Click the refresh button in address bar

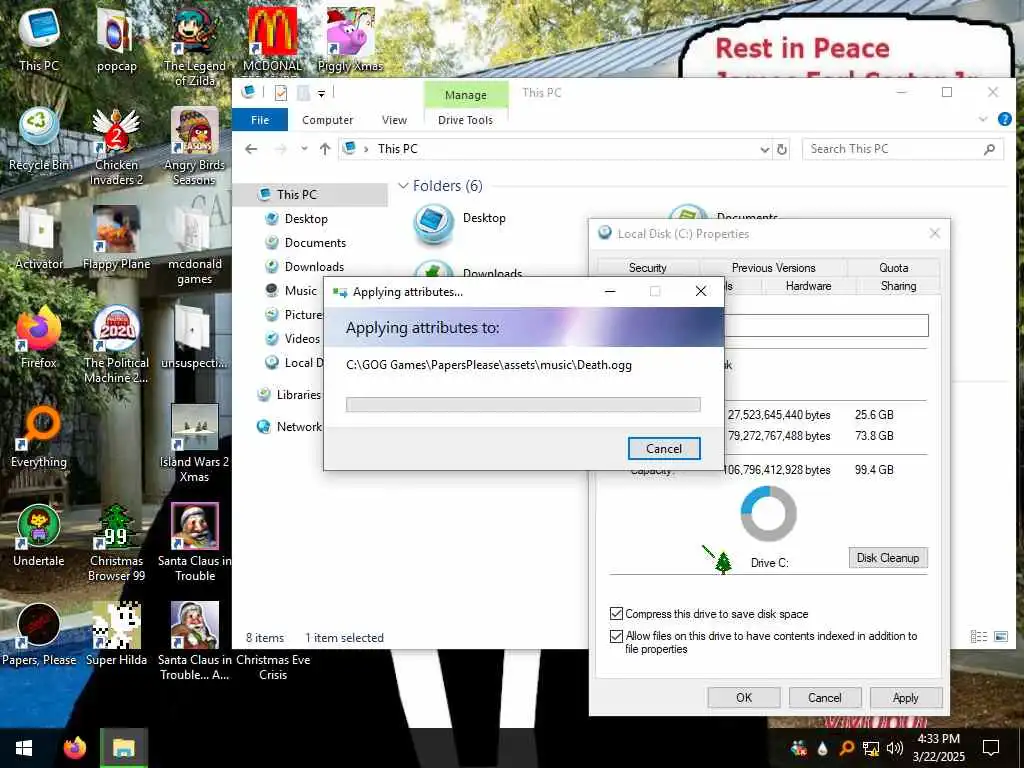pos(782,150)
